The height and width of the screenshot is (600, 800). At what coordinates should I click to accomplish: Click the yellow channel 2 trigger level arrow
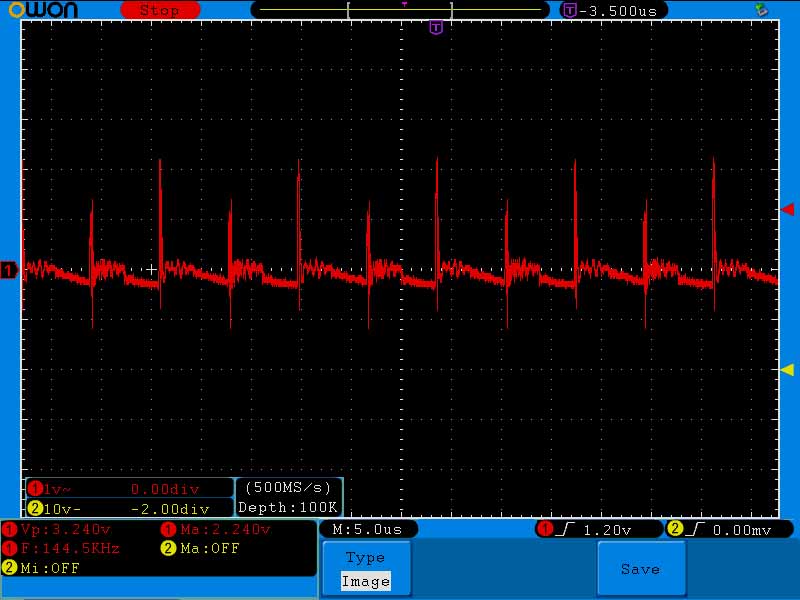(787, 369)
